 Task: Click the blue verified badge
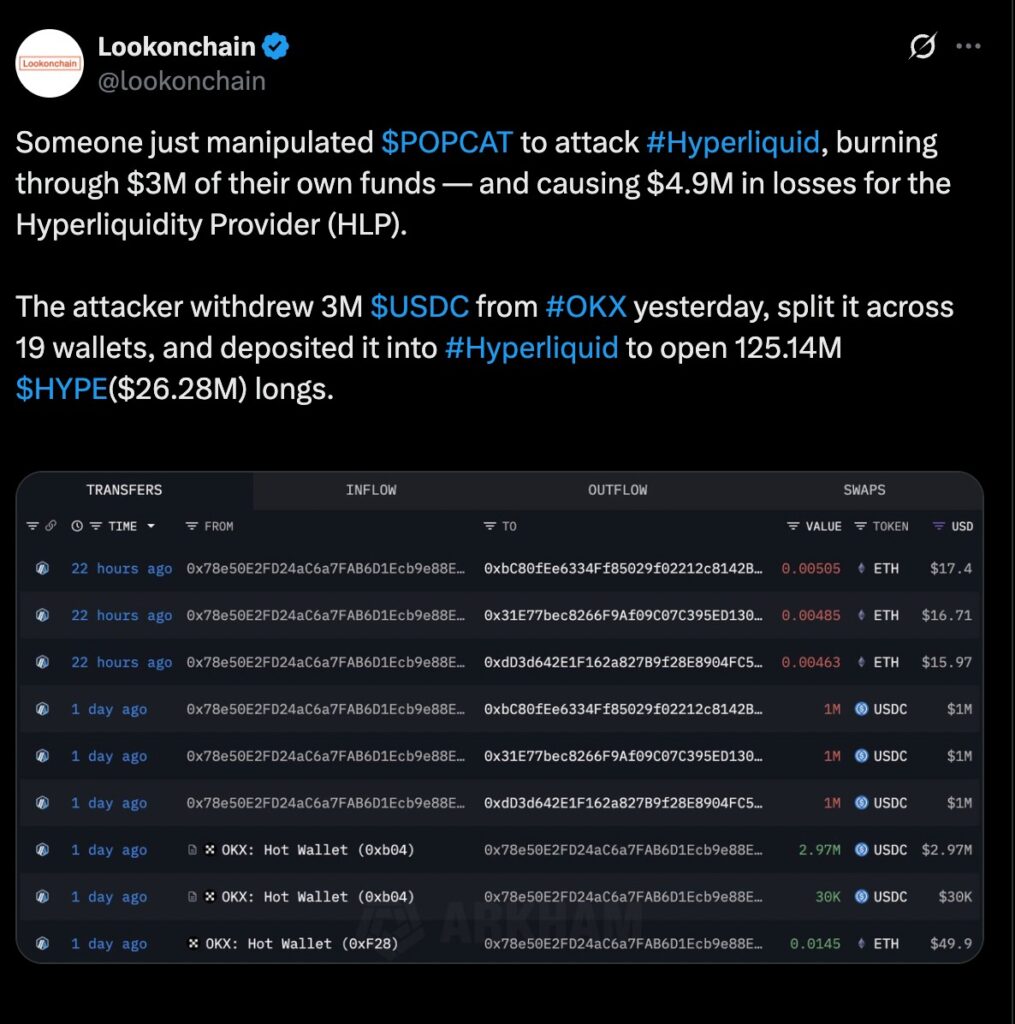pyautogui.click(x=276, y=46)
